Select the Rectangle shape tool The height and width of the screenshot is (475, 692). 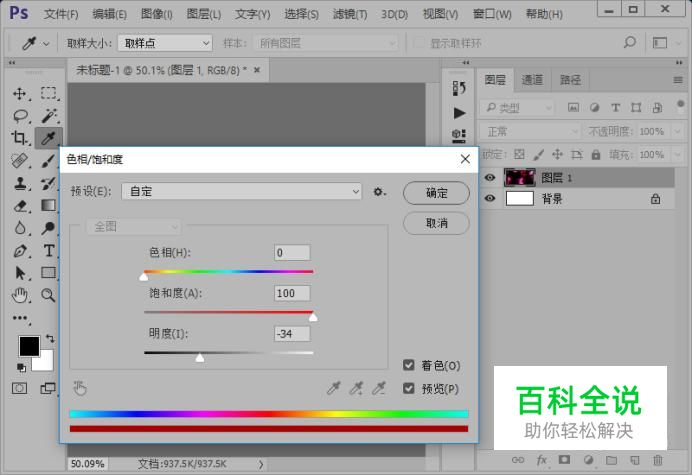[x=48, y=273]
